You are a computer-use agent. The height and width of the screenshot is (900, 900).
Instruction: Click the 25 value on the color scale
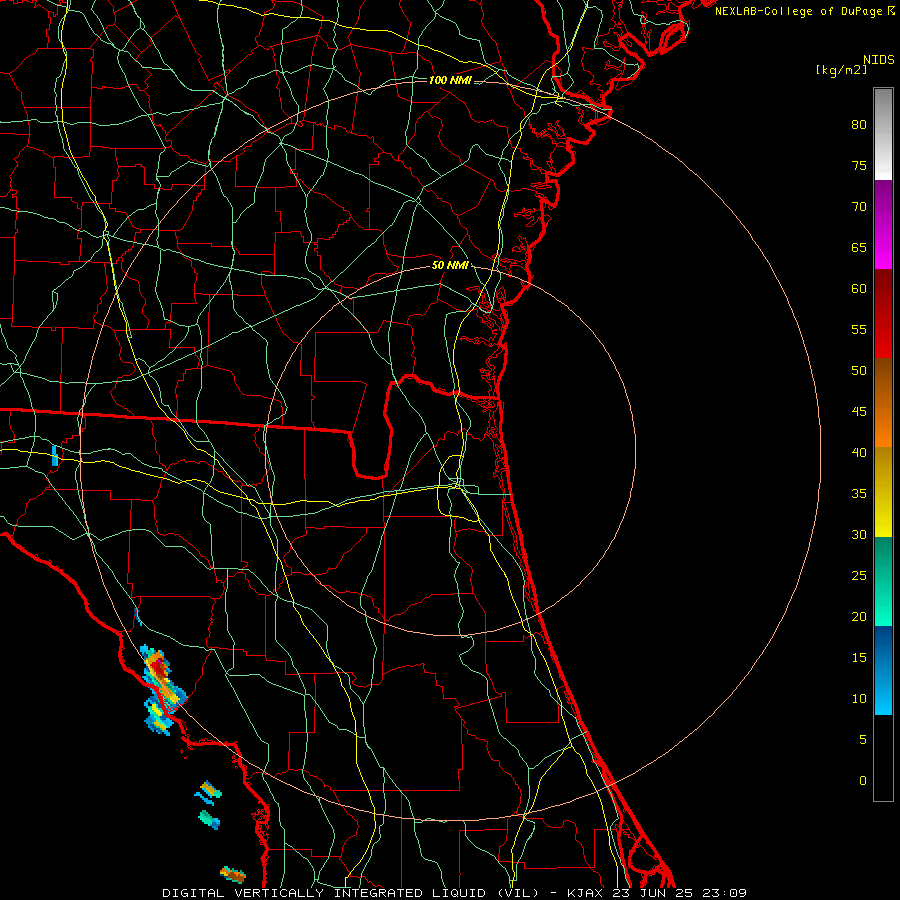(859, 575)
